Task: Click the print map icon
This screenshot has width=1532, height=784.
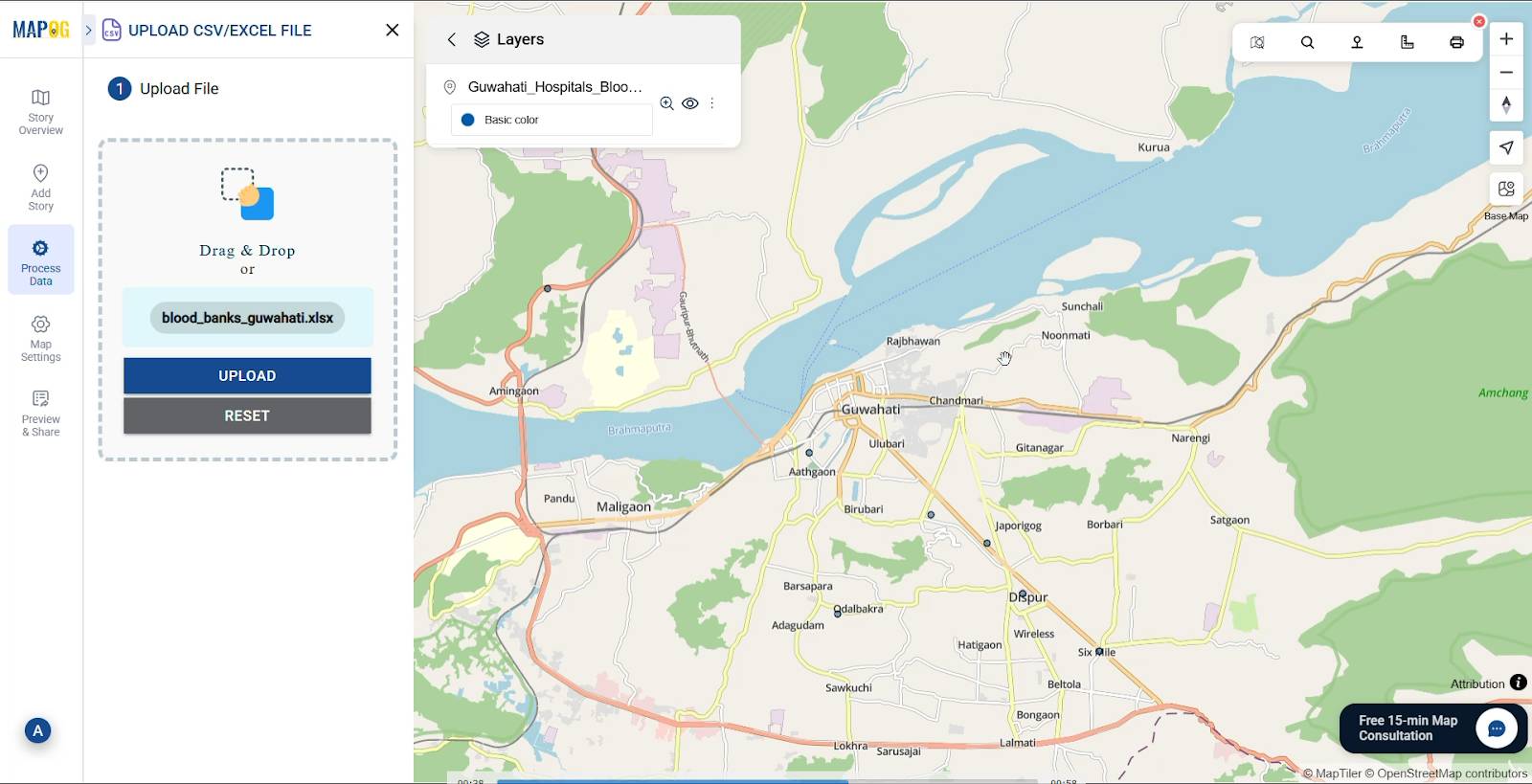Action: click(x=1456, y=42)
